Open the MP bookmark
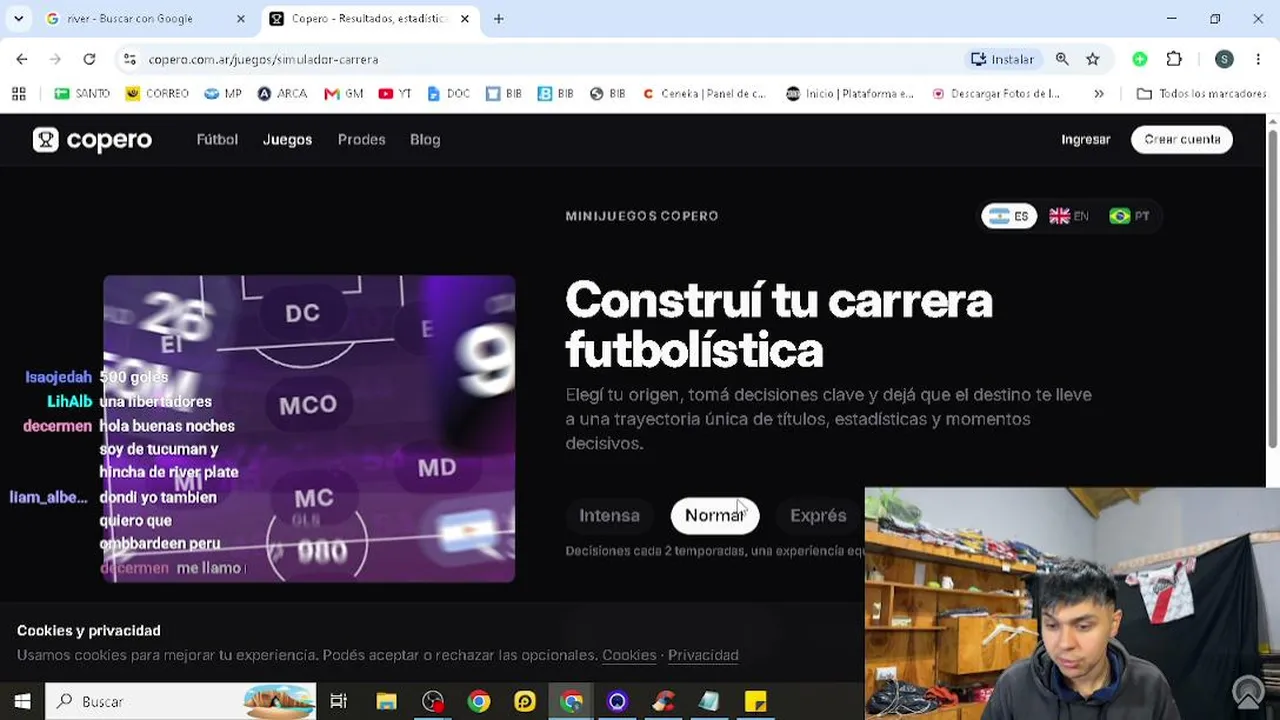The height and width of the screenshot is (720, 1280). tap(223, 93)
